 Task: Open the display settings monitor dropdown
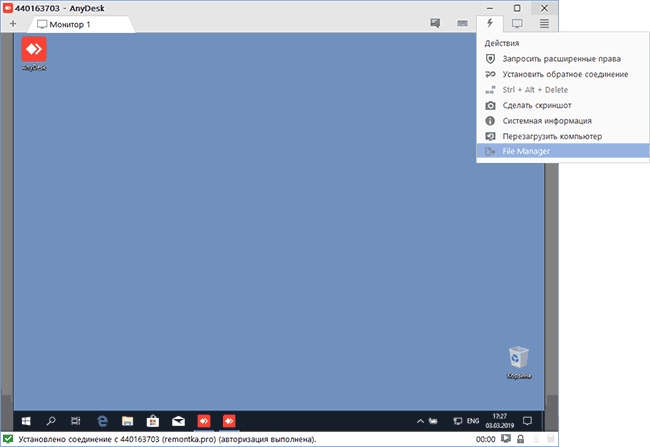[517, 22]
